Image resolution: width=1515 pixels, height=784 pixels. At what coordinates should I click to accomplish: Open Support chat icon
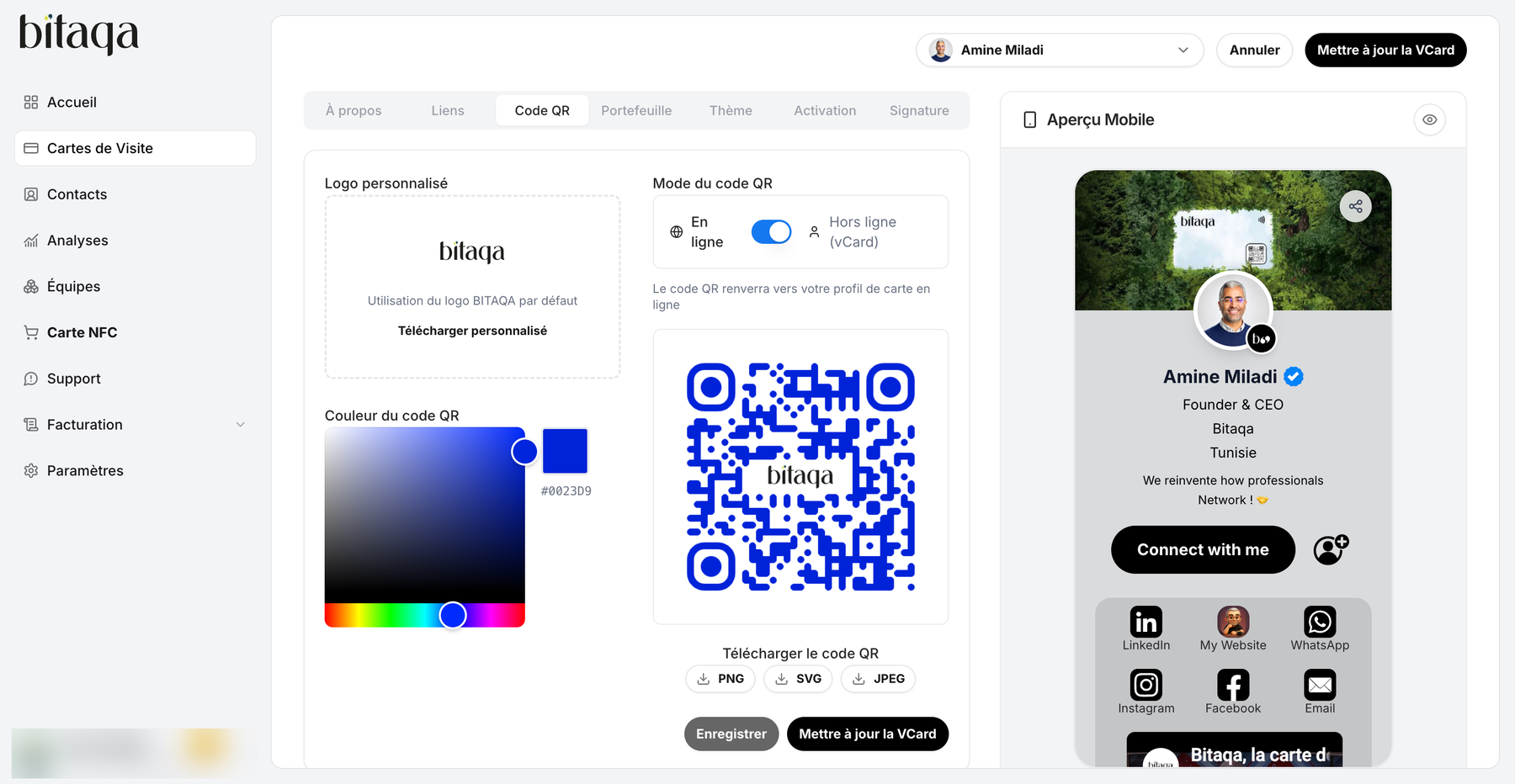31,379
